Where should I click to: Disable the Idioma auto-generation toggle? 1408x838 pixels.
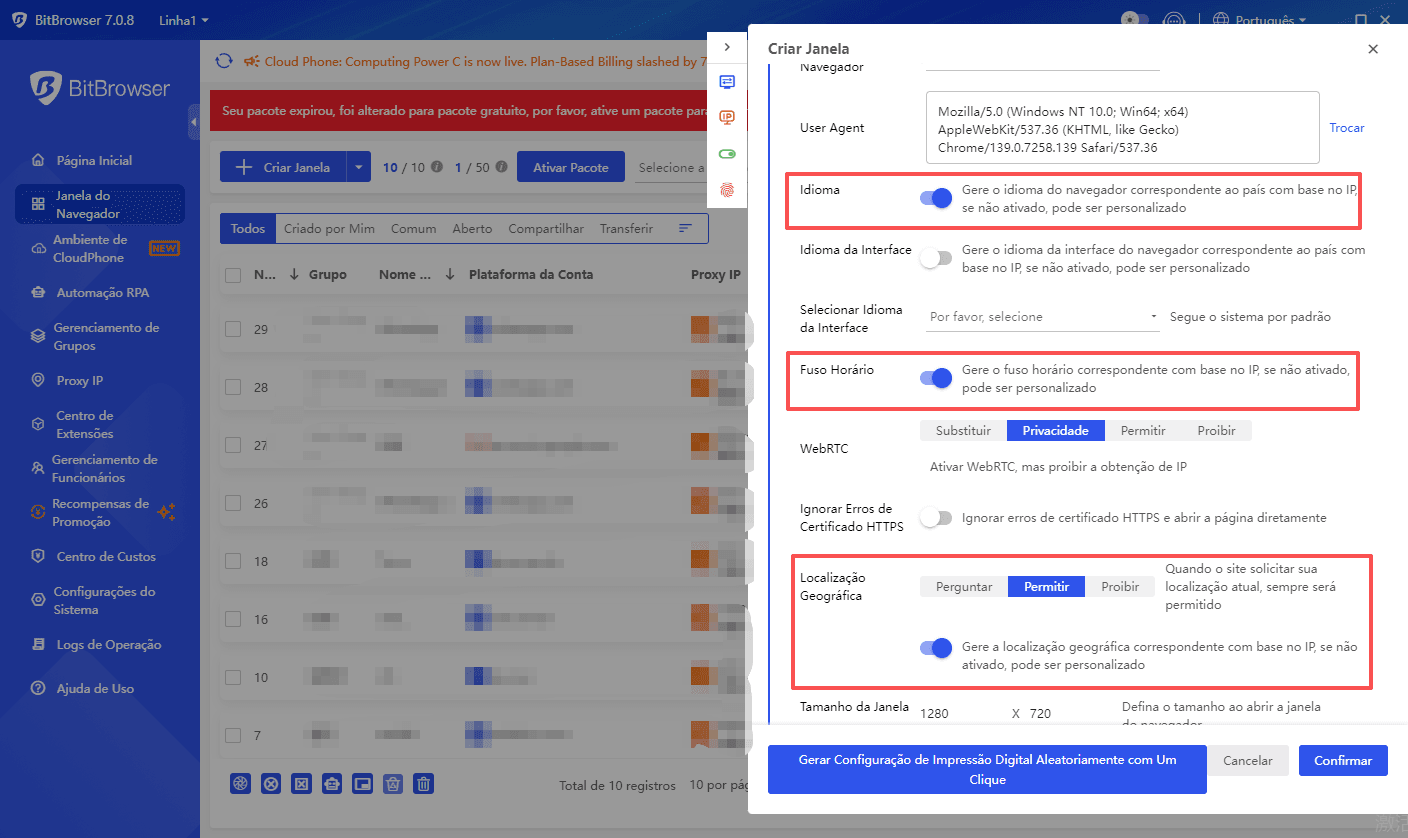pos(935,198)
